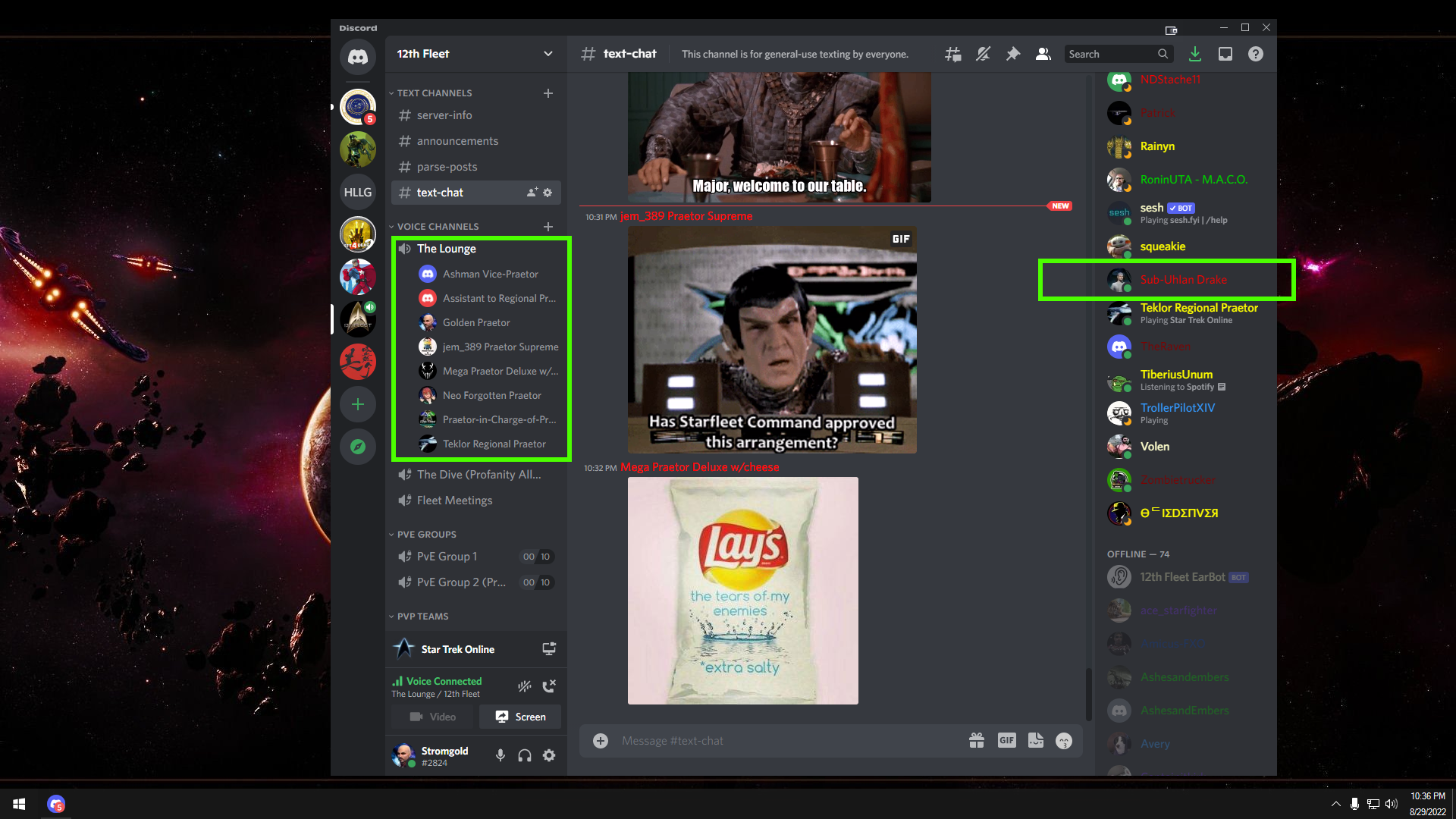Open the Help icon
The height and width of the screenshot is (819, 1456).
pyautogui.click(x=1256, y=54)
